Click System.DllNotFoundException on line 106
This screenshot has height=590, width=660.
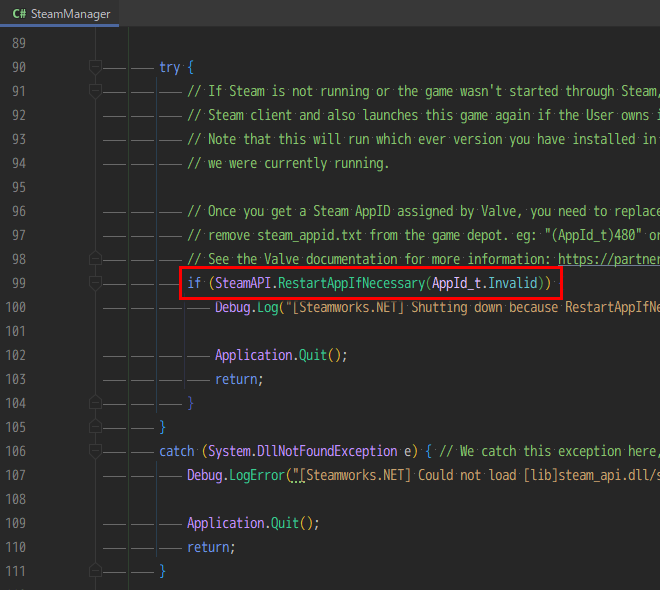point(303,451)
